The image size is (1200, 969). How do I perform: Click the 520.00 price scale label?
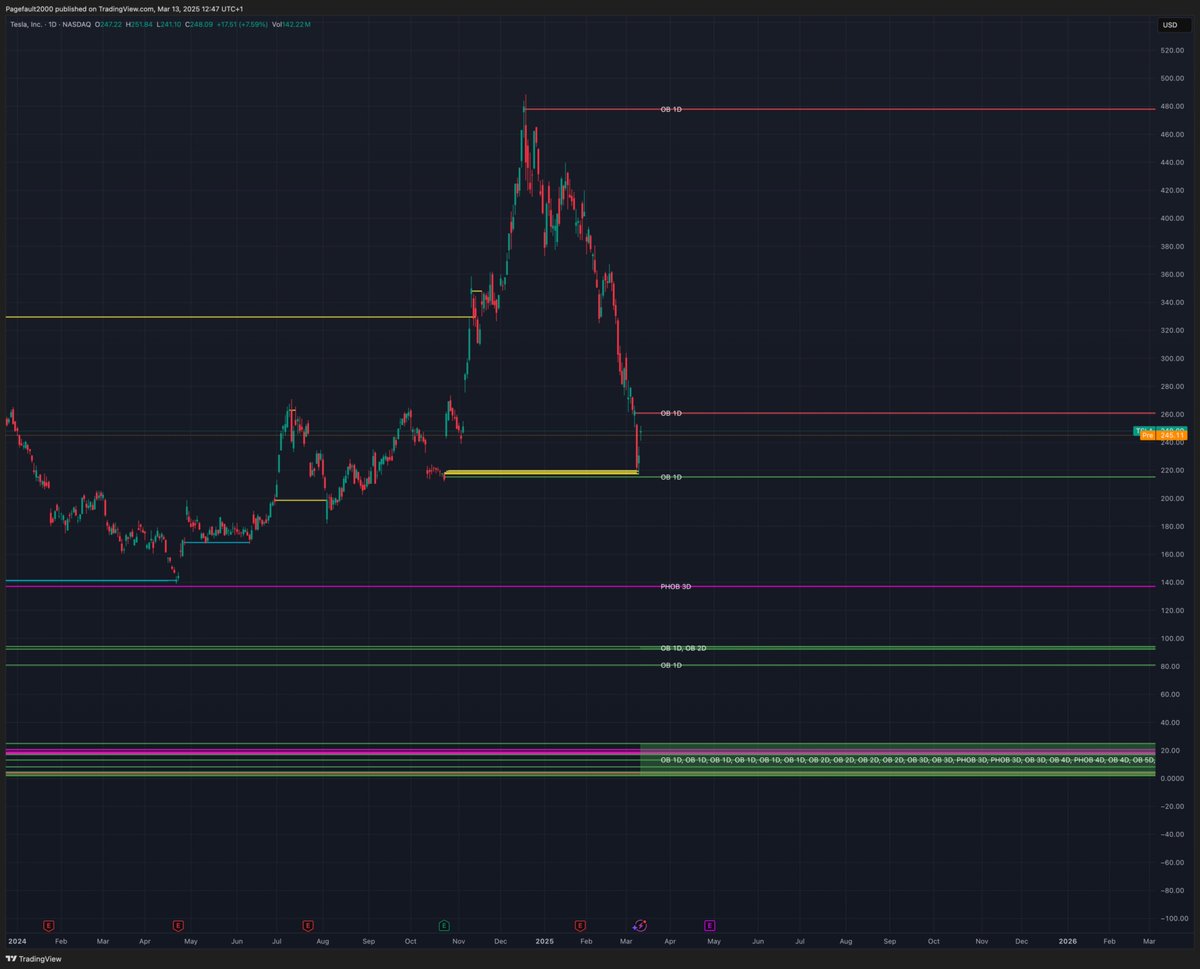(1173, 50)
